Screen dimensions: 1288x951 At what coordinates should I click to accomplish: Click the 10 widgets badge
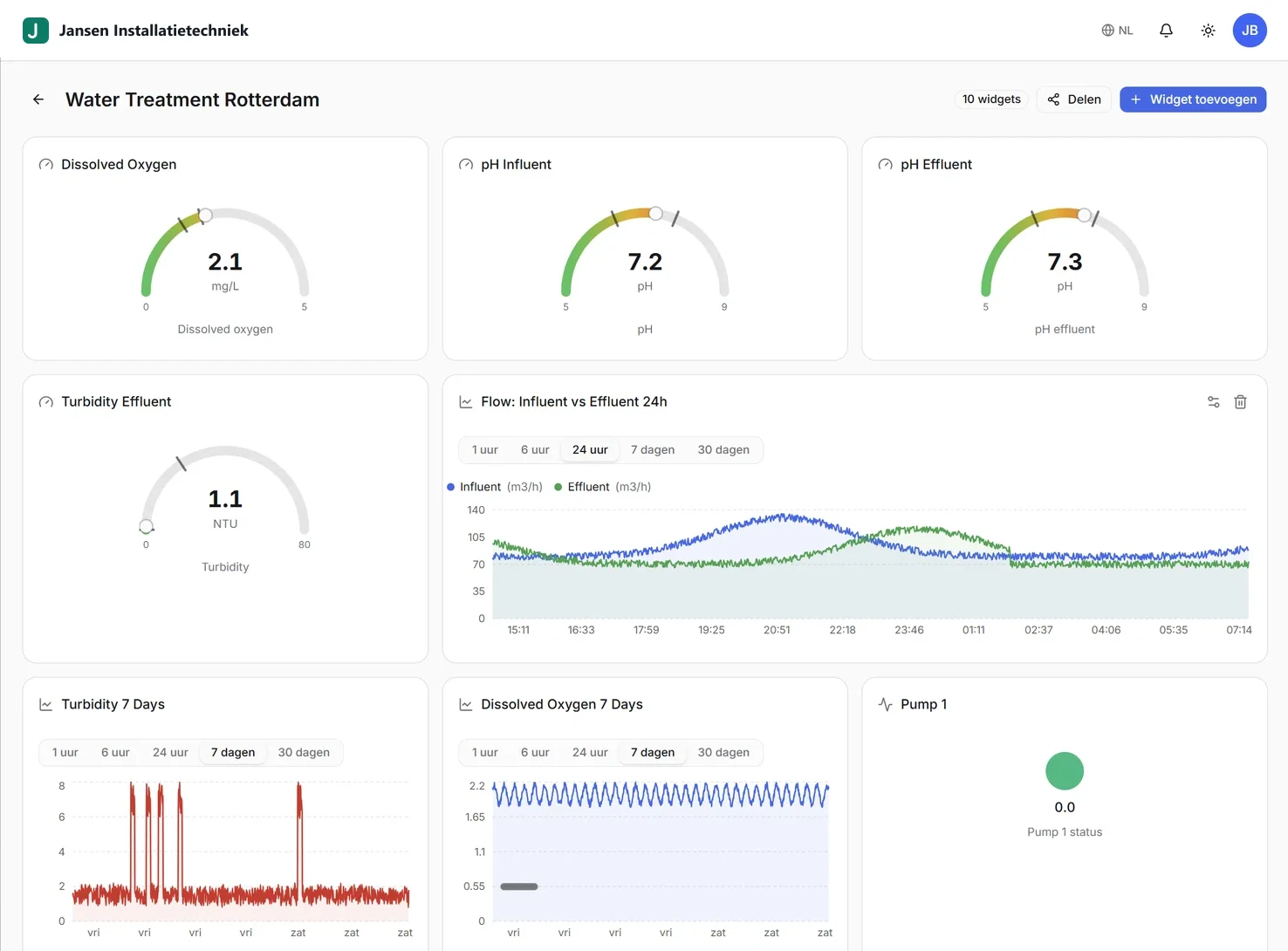coord(991,99)
